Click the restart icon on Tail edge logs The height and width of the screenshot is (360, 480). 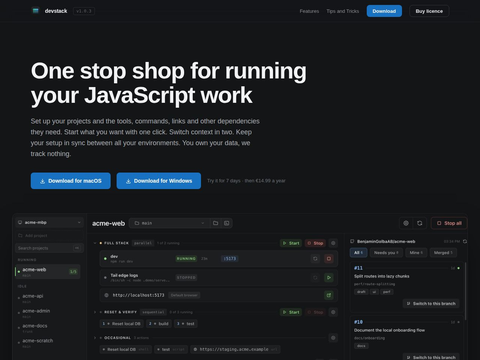[315, 278]
